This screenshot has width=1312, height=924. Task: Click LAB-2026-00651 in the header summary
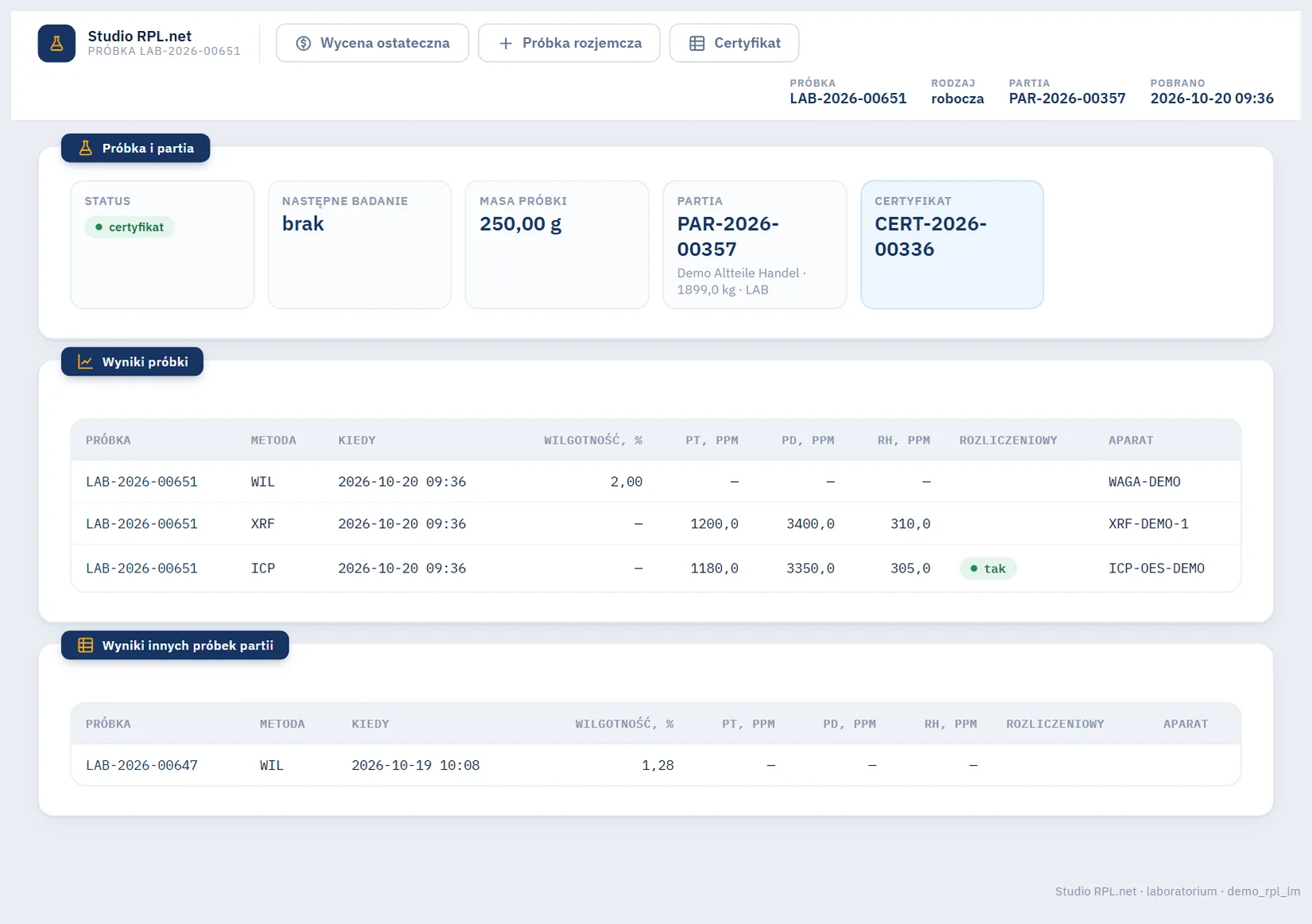tap(848, 99)
